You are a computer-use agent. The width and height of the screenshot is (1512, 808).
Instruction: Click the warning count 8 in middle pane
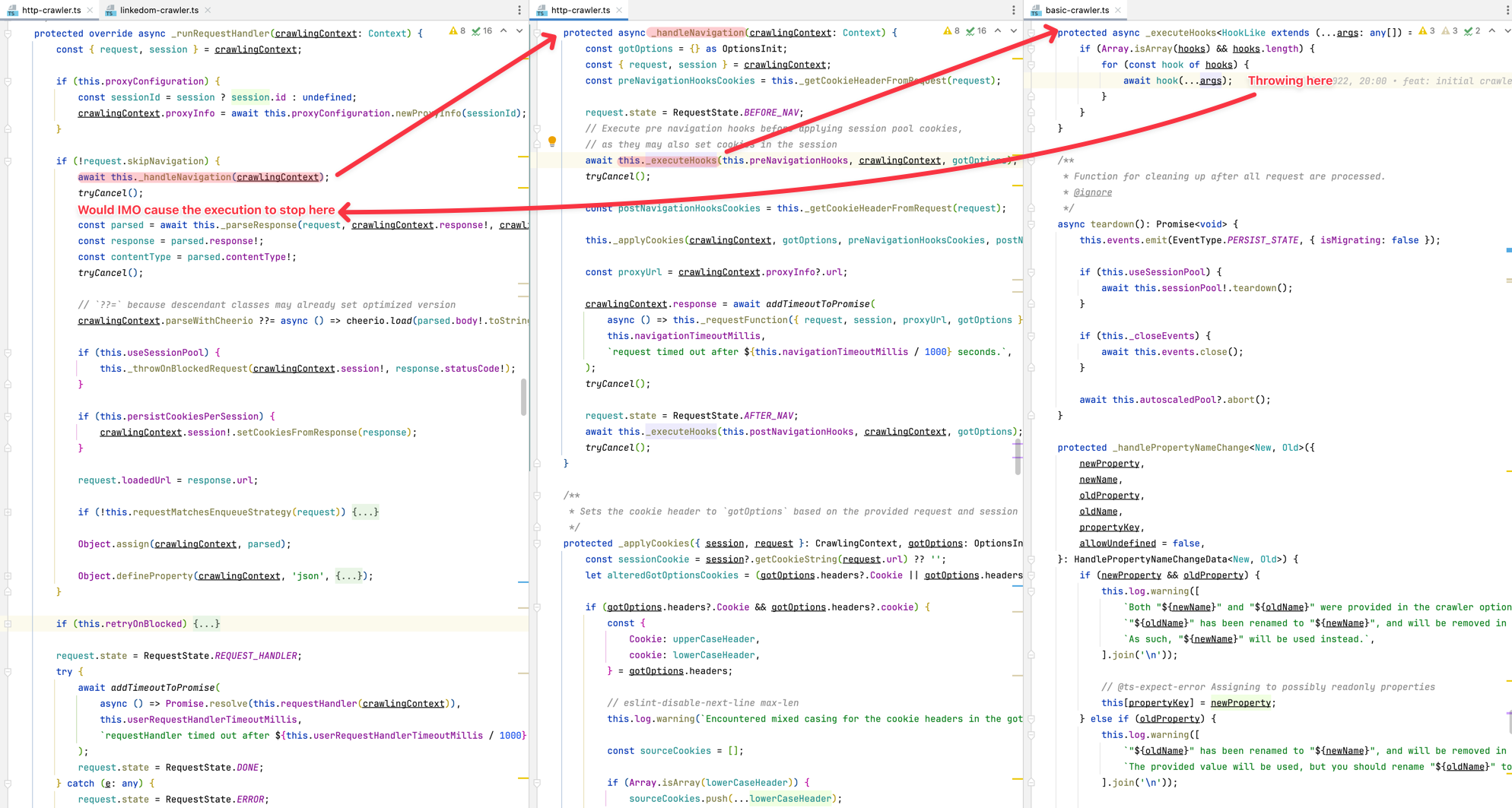click(951, 31)
